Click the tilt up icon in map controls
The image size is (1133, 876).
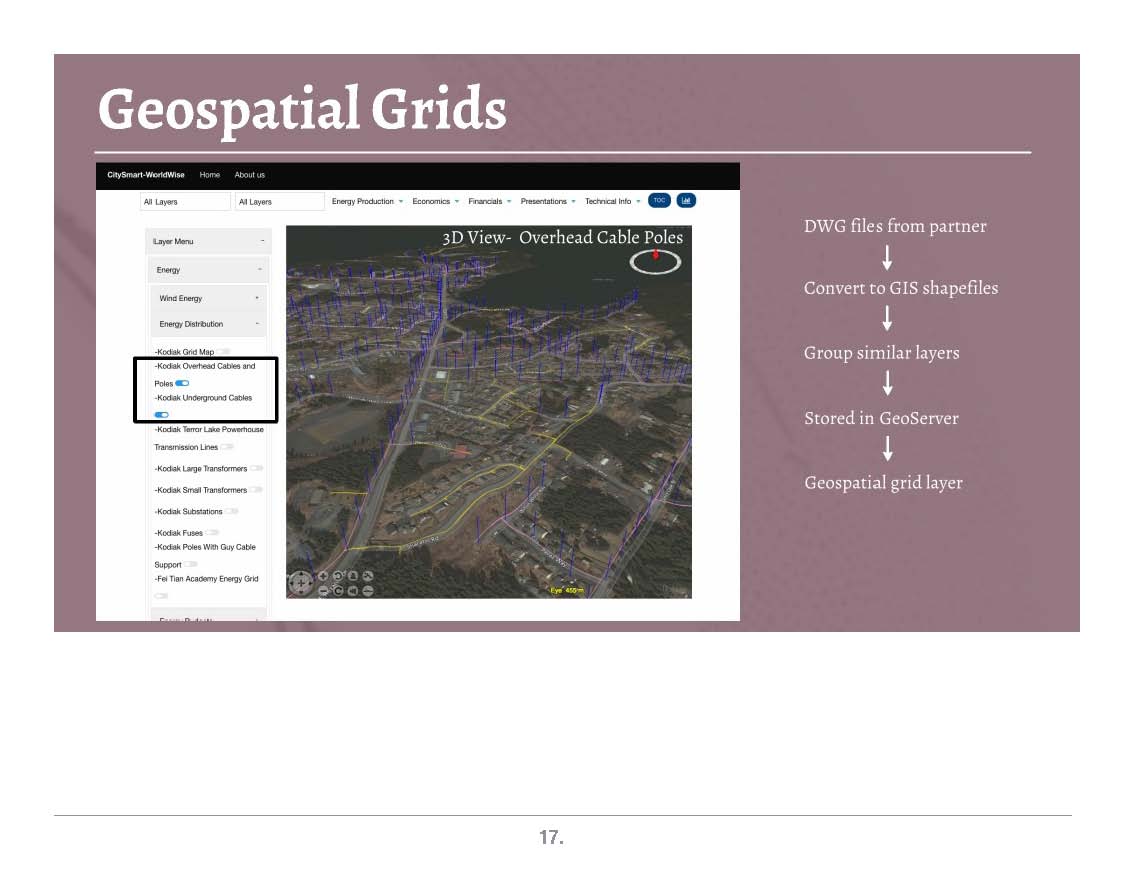click(353, 577)
